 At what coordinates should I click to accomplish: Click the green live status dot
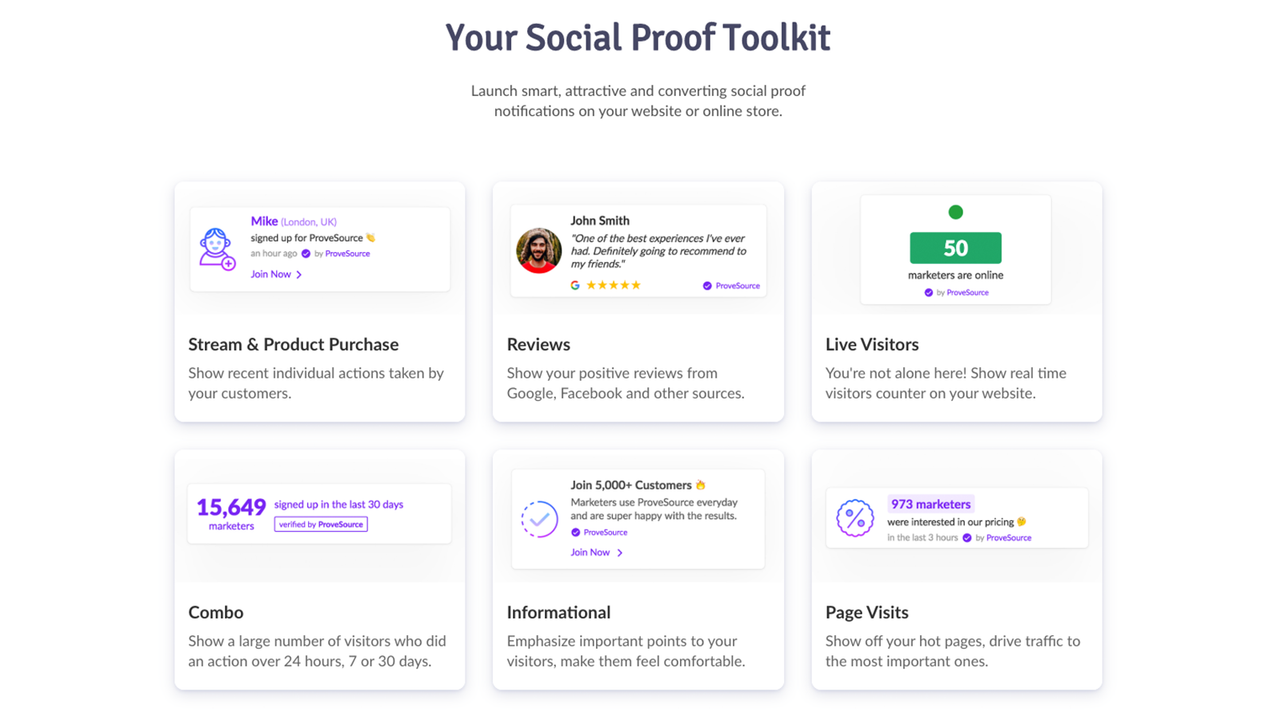(955, 212)
